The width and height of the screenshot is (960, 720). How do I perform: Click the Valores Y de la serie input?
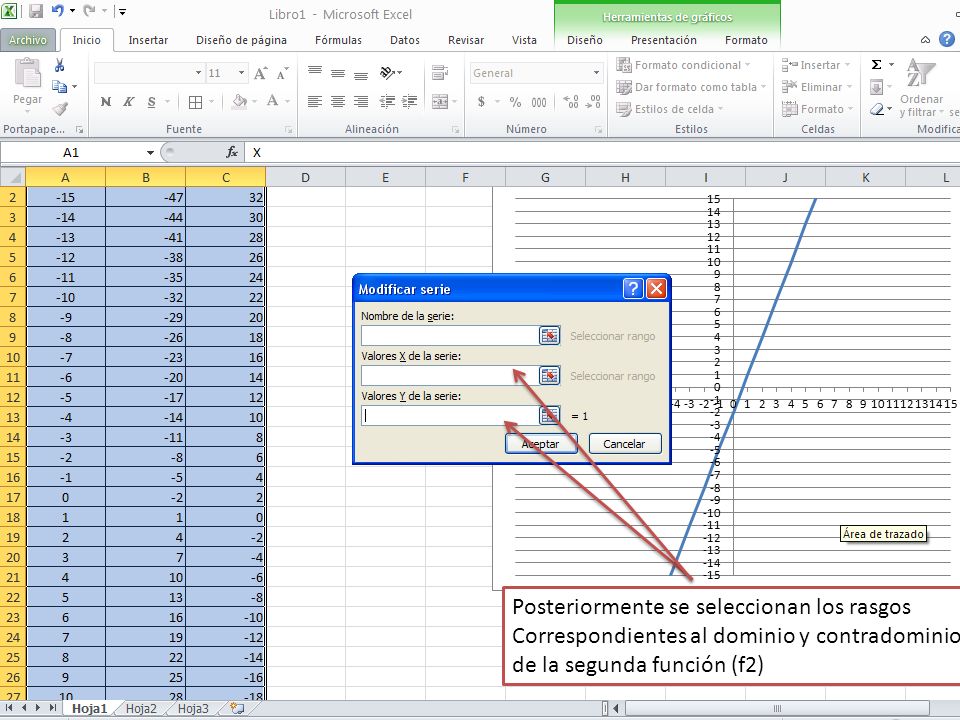[449, 416]
